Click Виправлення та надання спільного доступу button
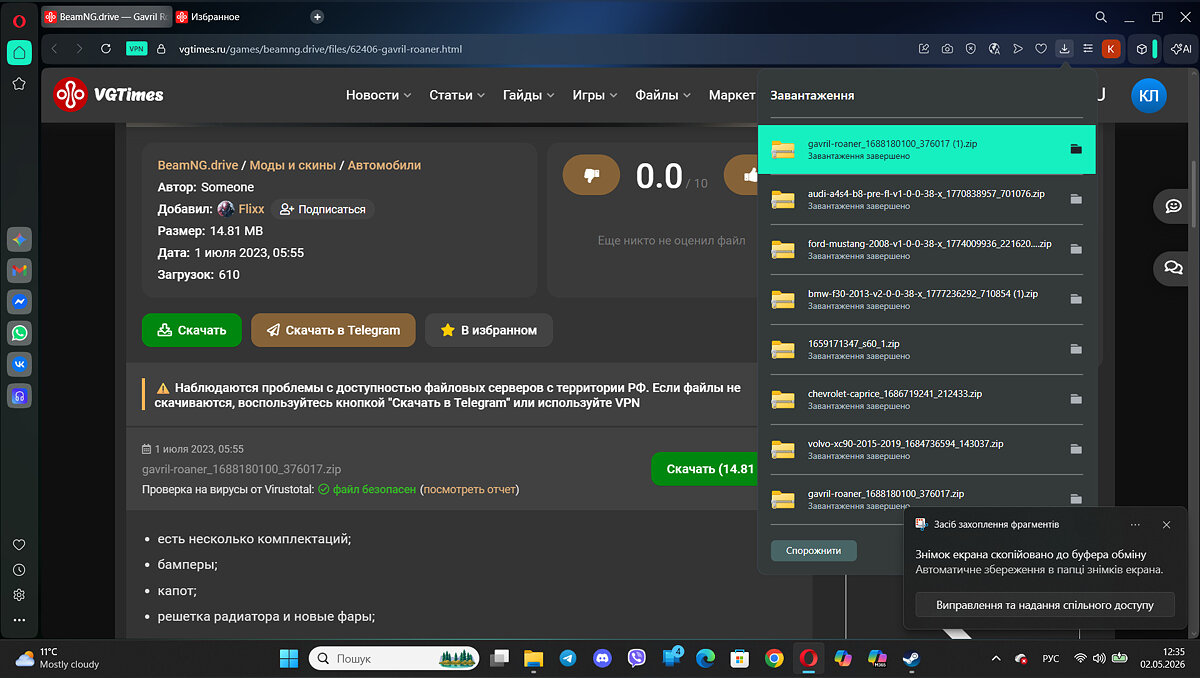Image resolution: width=1200 pixels, height=678 pixels. point(1045,605)
